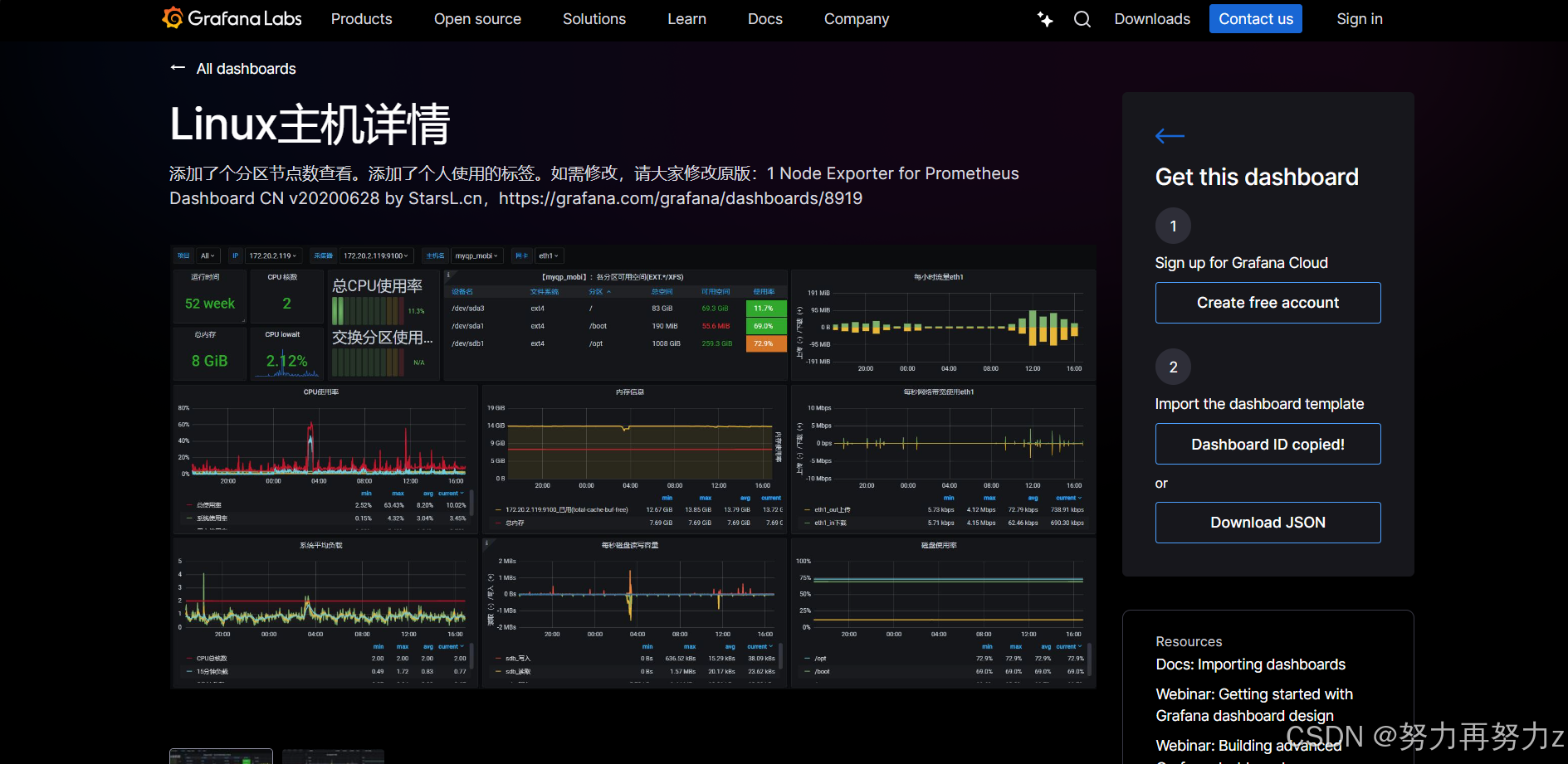Viewport: 1568px width, 764px height.
Task: Click the main dashboard preview screenshot
Action: click(633, 466)
